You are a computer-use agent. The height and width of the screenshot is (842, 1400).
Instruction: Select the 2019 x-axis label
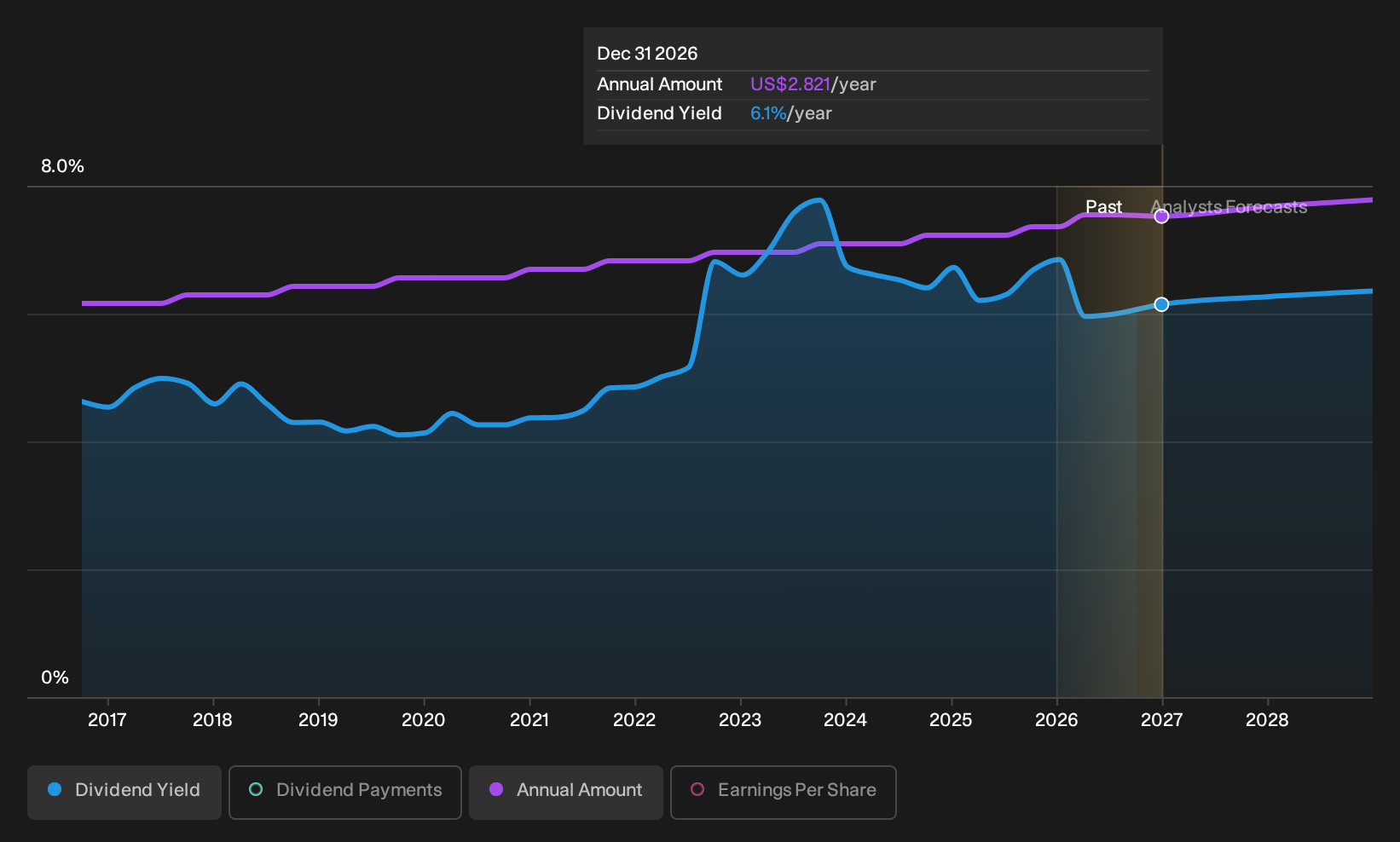pyautogui.click(x=318, y=720)
